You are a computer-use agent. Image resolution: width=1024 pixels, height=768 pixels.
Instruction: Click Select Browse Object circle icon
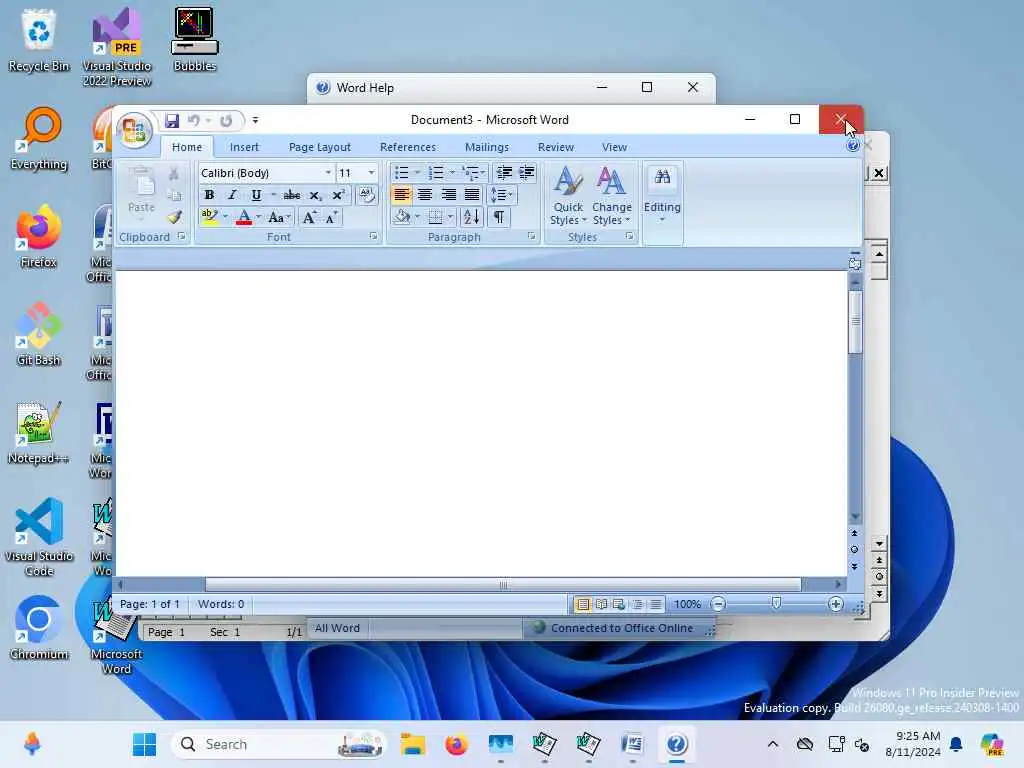point(854,549)
